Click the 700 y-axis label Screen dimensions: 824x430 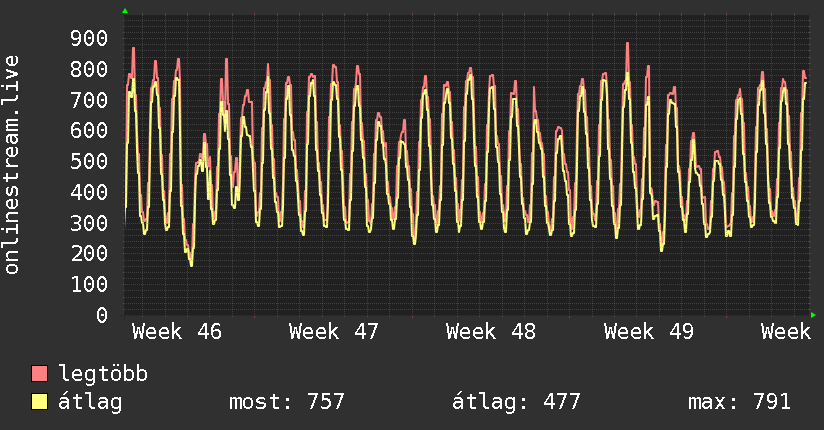(89, 100)
